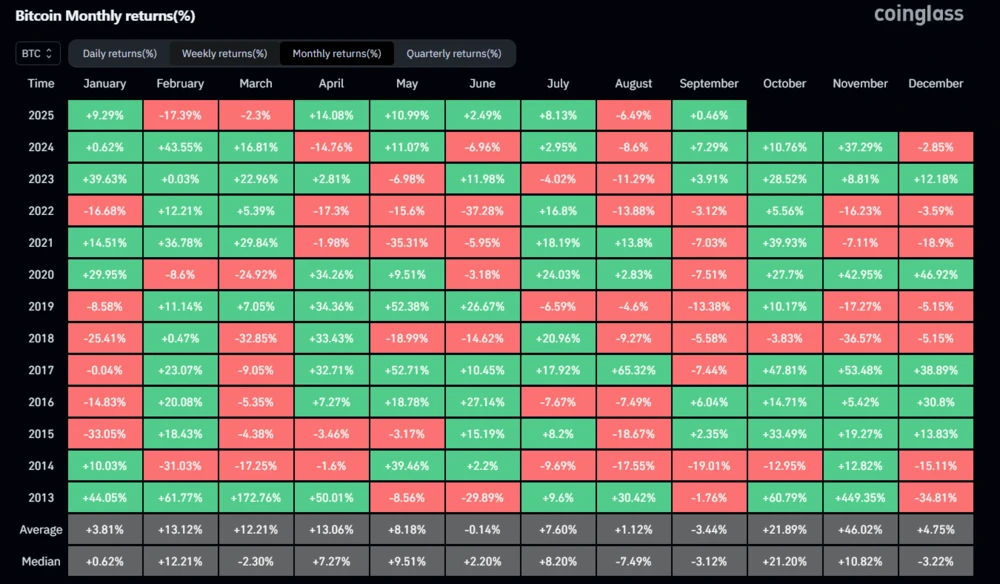The height and width of the screenshot is (584, 1000).
Task: Click the coinglass logo
Action: [918, 15]
